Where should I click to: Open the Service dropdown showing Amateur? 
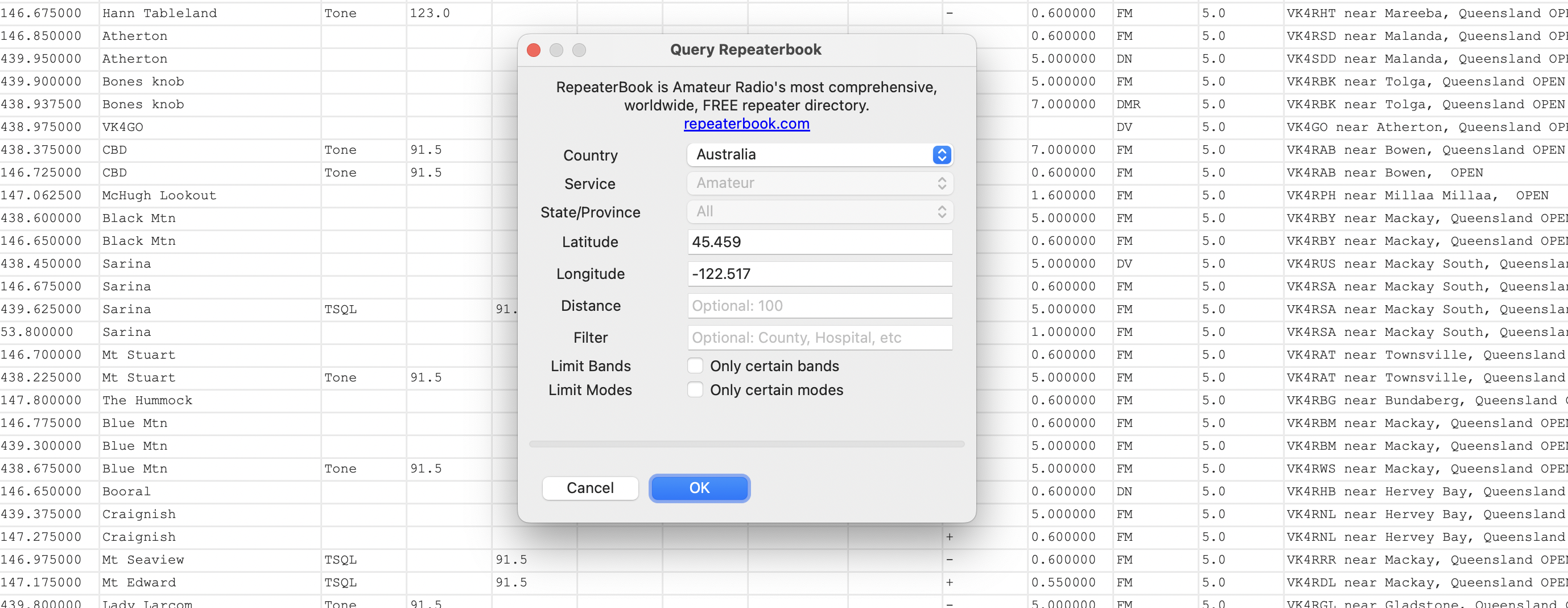819,183
